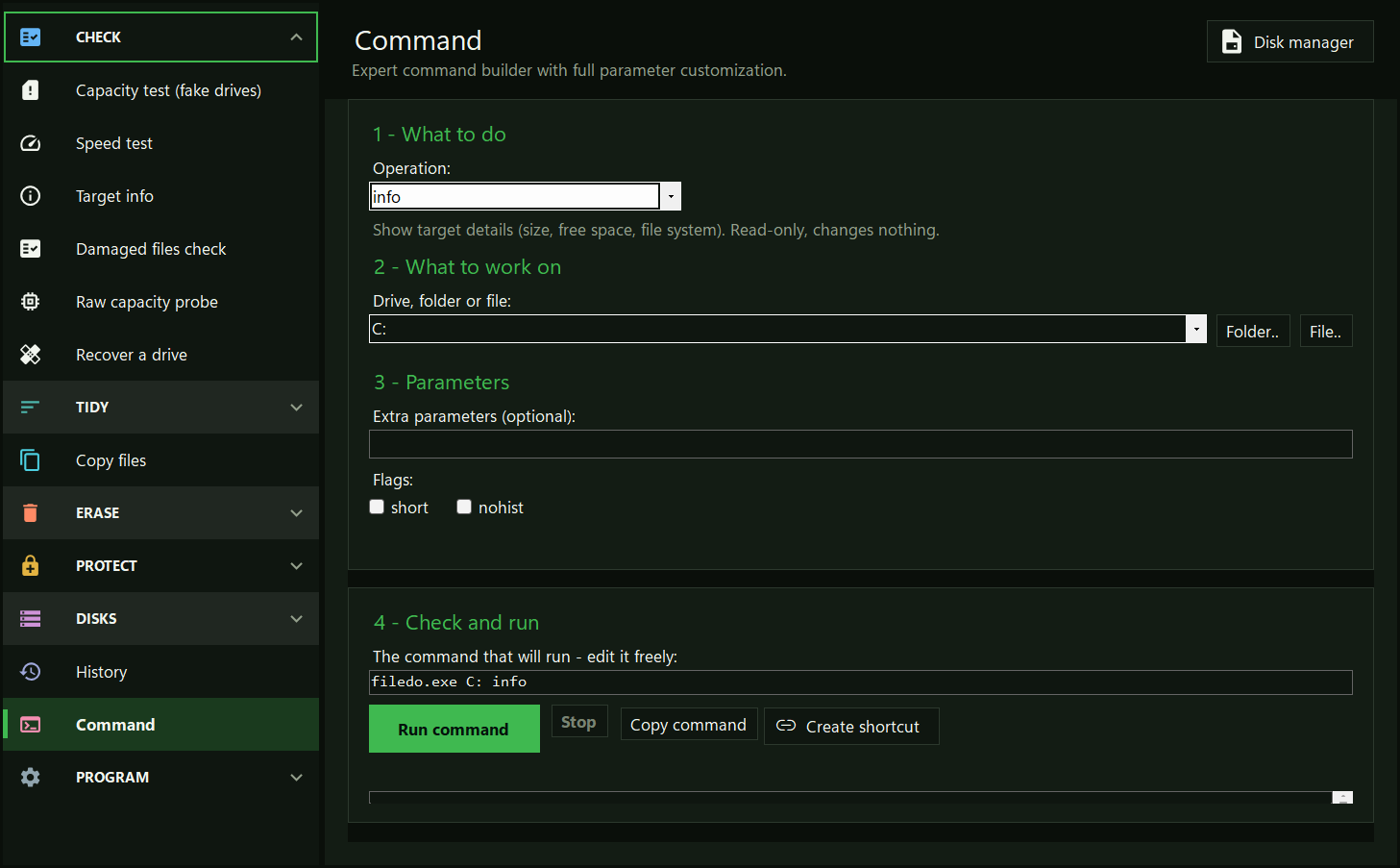Expand the DISKS section chevron
This screenshot has width=1400, height=868.
[x=296, y=619]
